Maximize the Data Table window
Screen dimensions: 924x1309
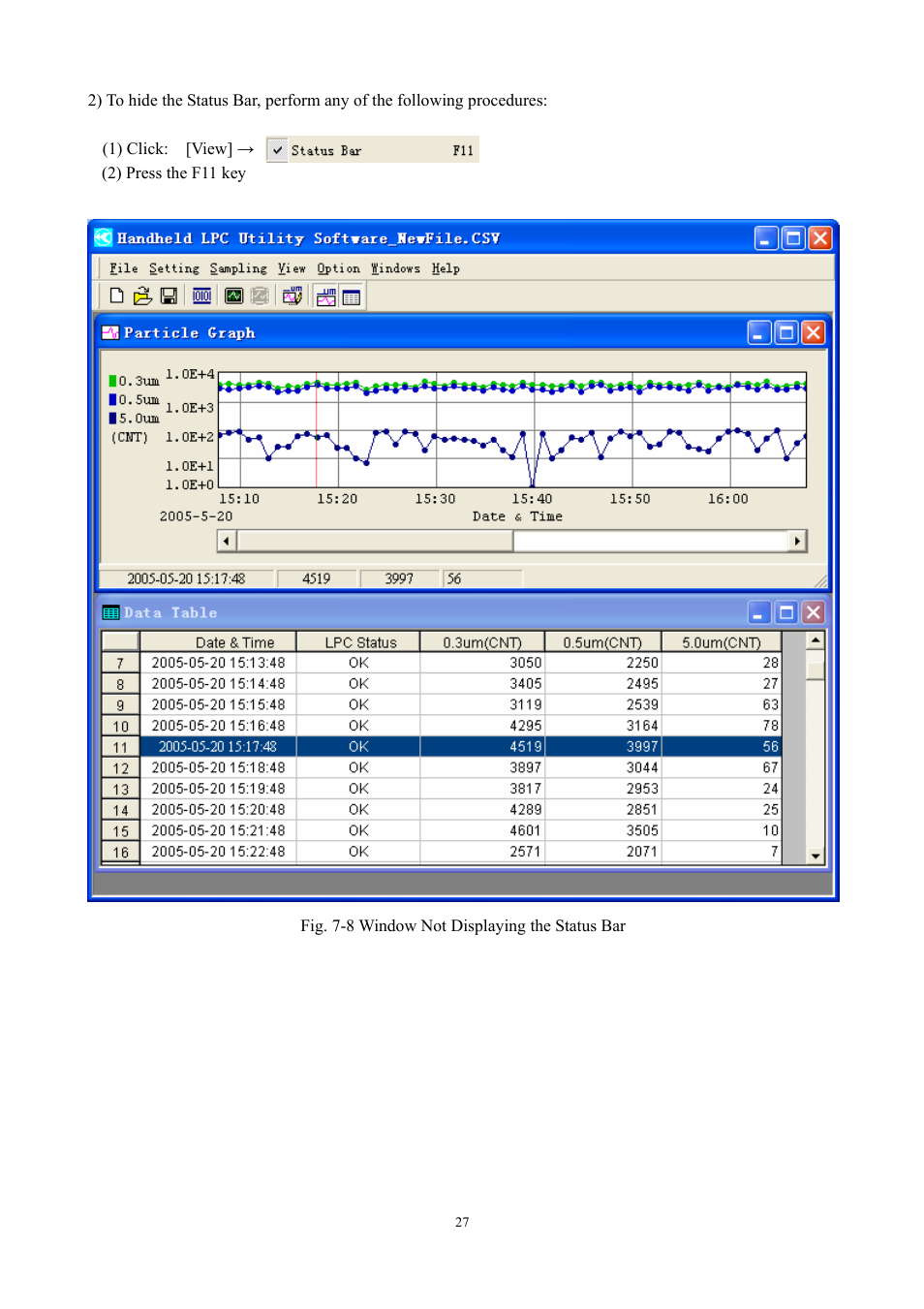[786, 612]
